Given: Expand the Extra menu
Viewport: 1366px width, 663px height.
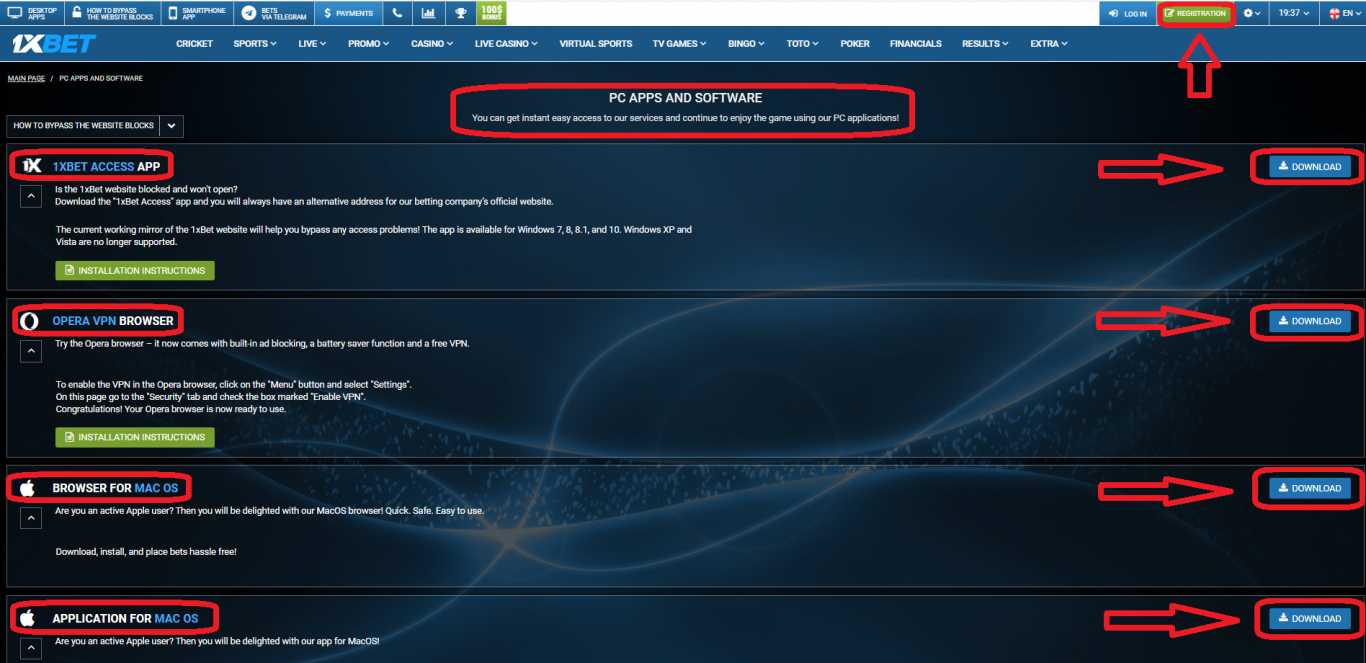Looking at the screenshot, I should (1049, 44).
